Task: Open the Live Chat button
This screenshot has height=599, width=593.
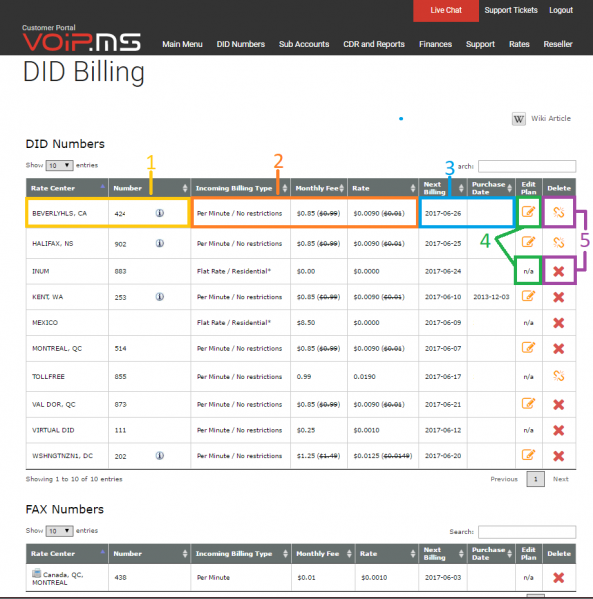Action: 446,11
